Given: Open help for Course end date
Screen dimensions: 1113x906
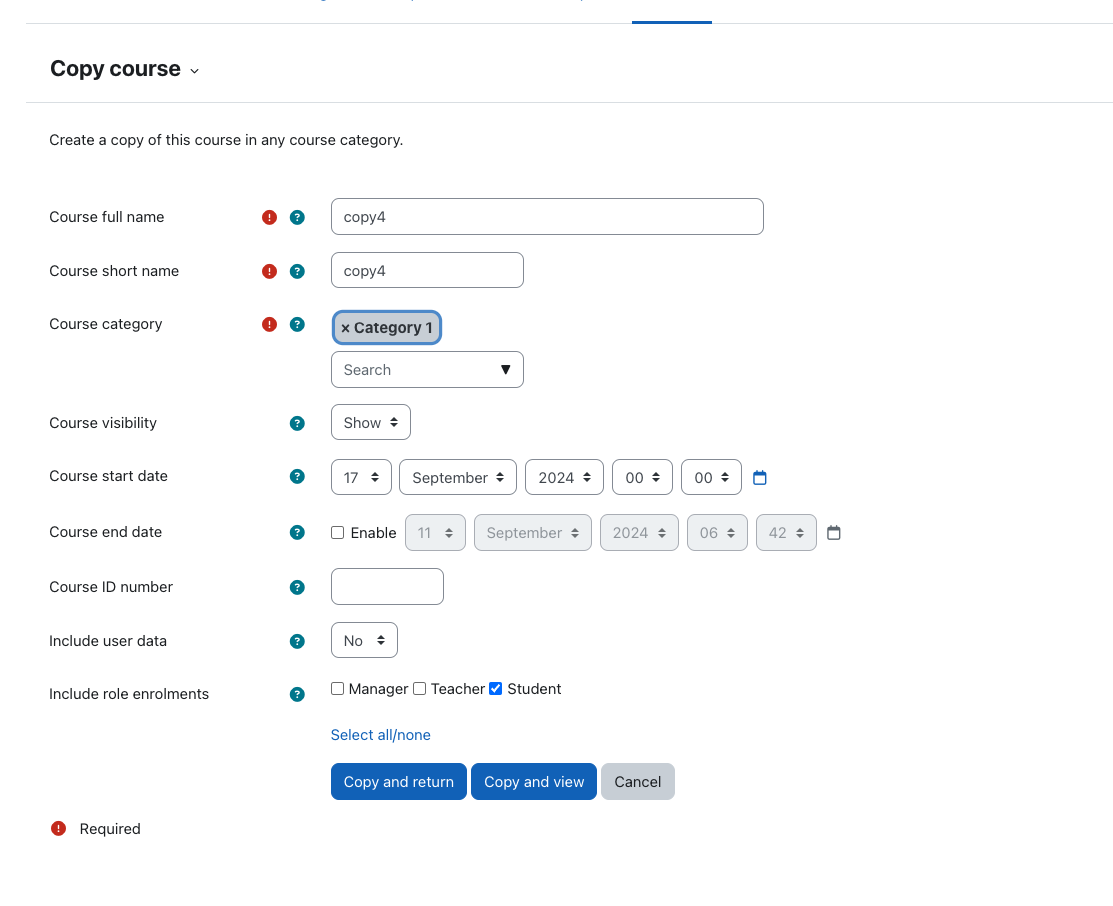Looking at the screenshot, I should coord(297,533).
